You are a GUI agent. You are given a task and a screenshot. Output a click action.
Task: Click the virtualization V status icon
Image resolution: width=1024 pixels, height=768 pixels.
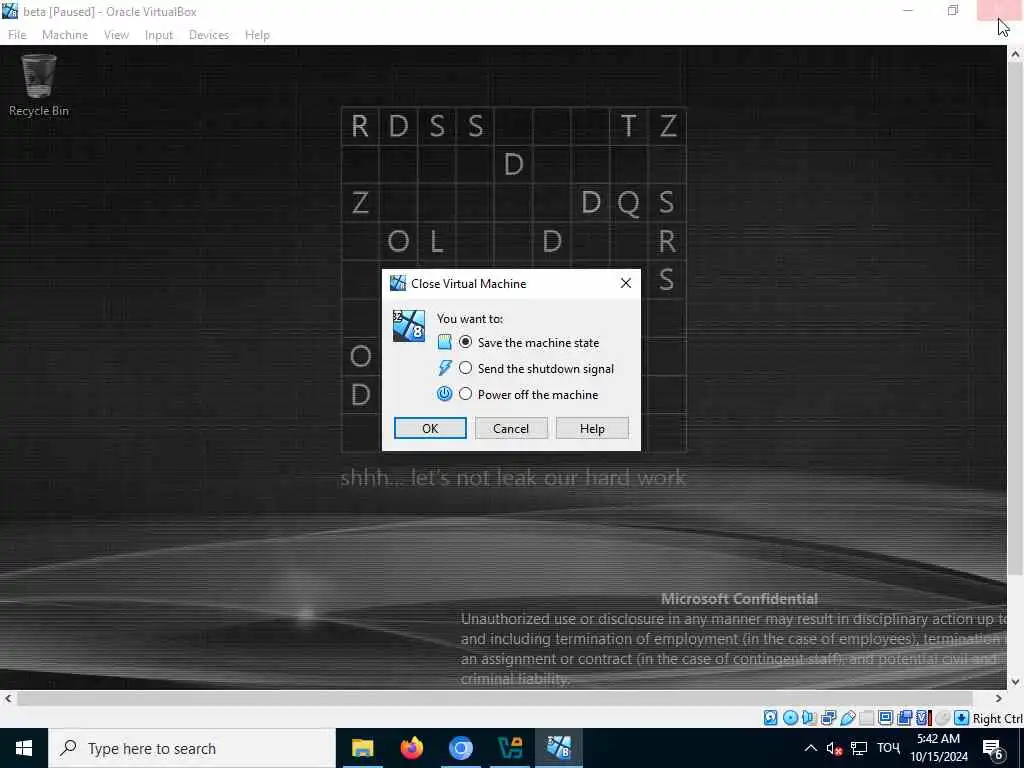coord(923,718)
